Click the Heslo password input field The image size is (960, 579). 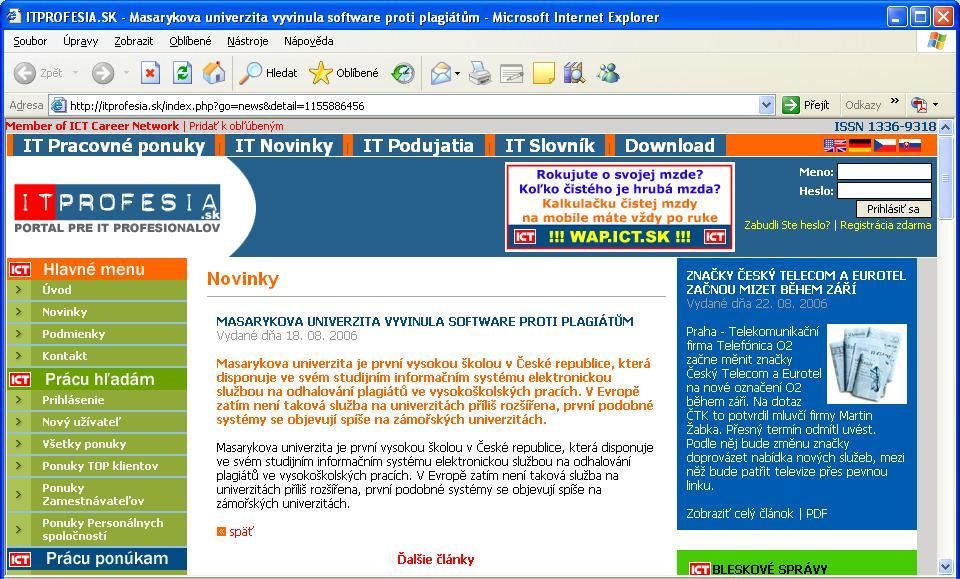tap(884, 191)
